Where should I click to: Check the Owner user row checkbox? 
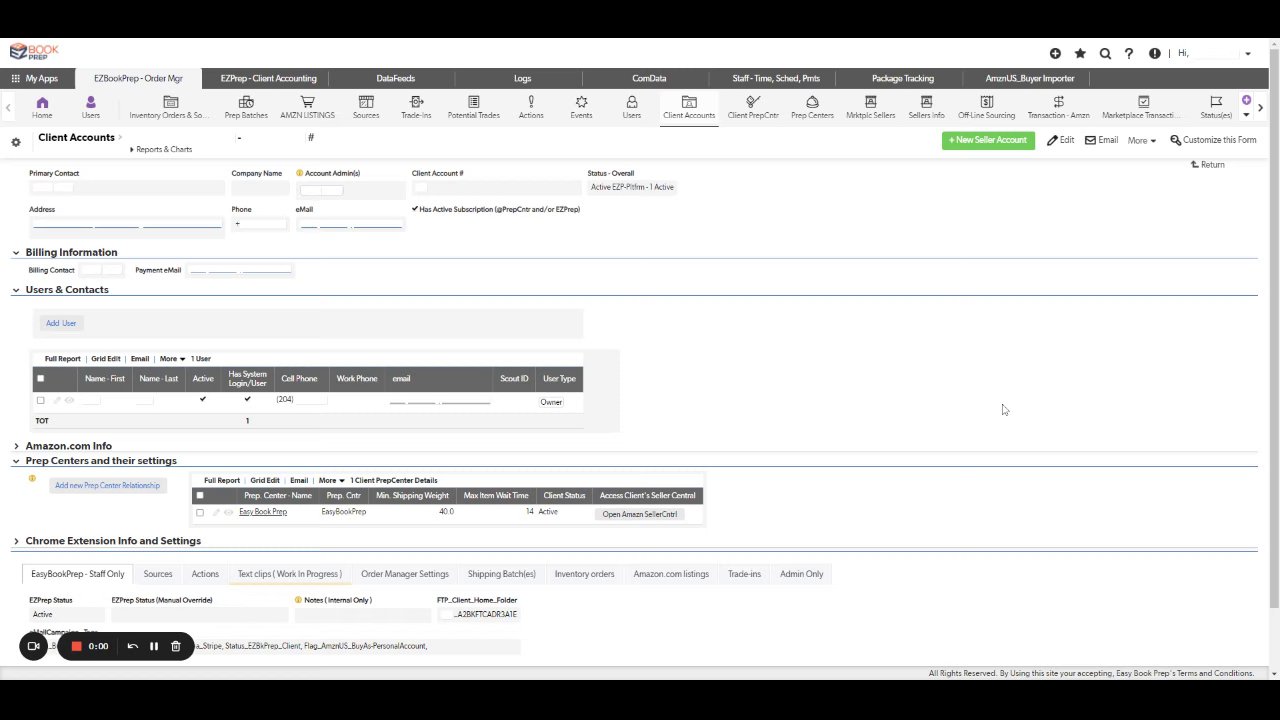[40, 400]
